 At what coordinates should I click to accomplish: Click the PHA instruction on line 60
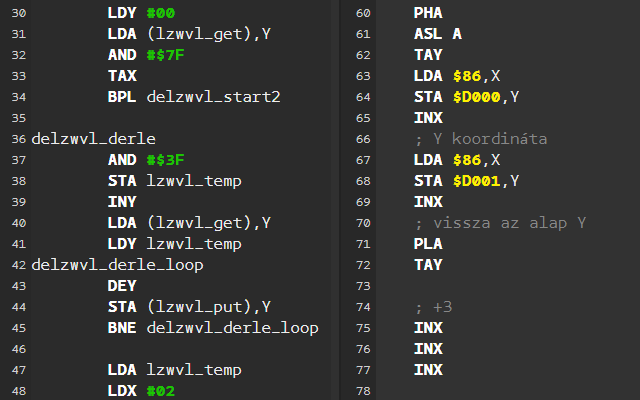tap(428, 13)
